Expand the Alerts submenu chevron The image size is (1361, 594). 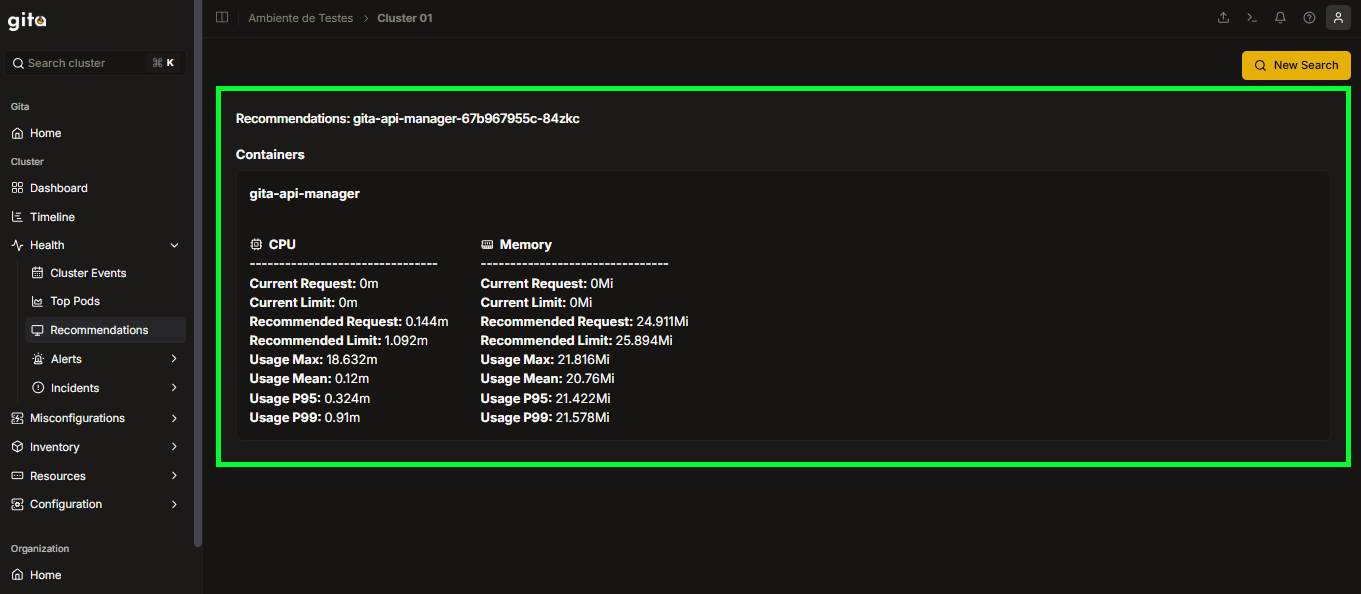pyautogui.click(x=174, y=359)
